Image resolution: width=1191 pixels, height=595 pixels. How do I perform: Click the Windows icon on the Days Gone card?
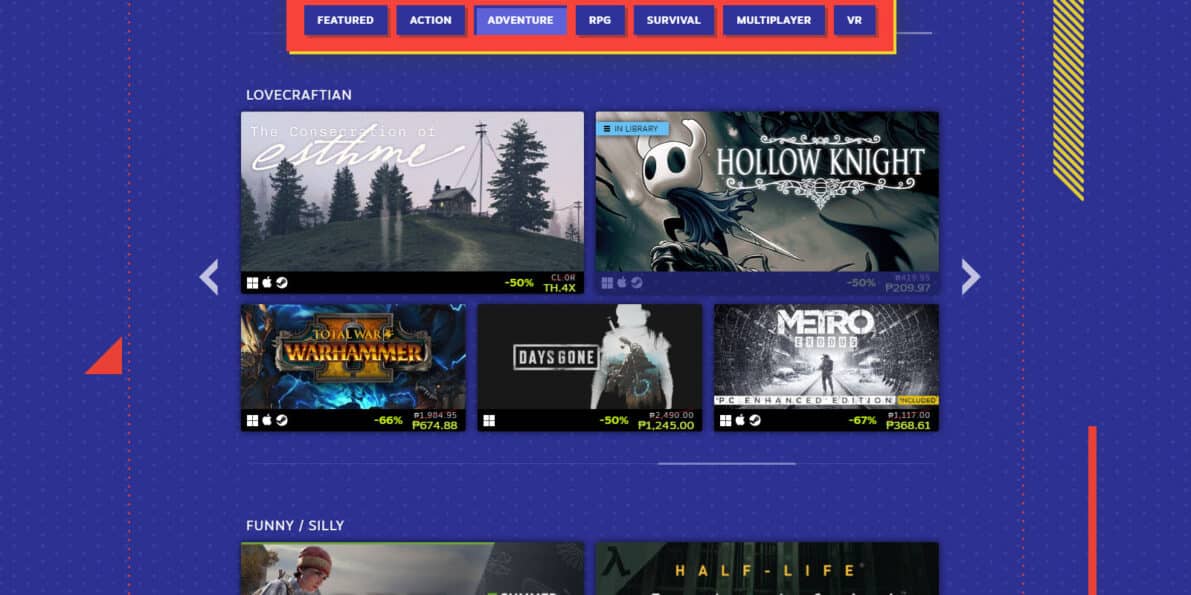click(489, 420)
